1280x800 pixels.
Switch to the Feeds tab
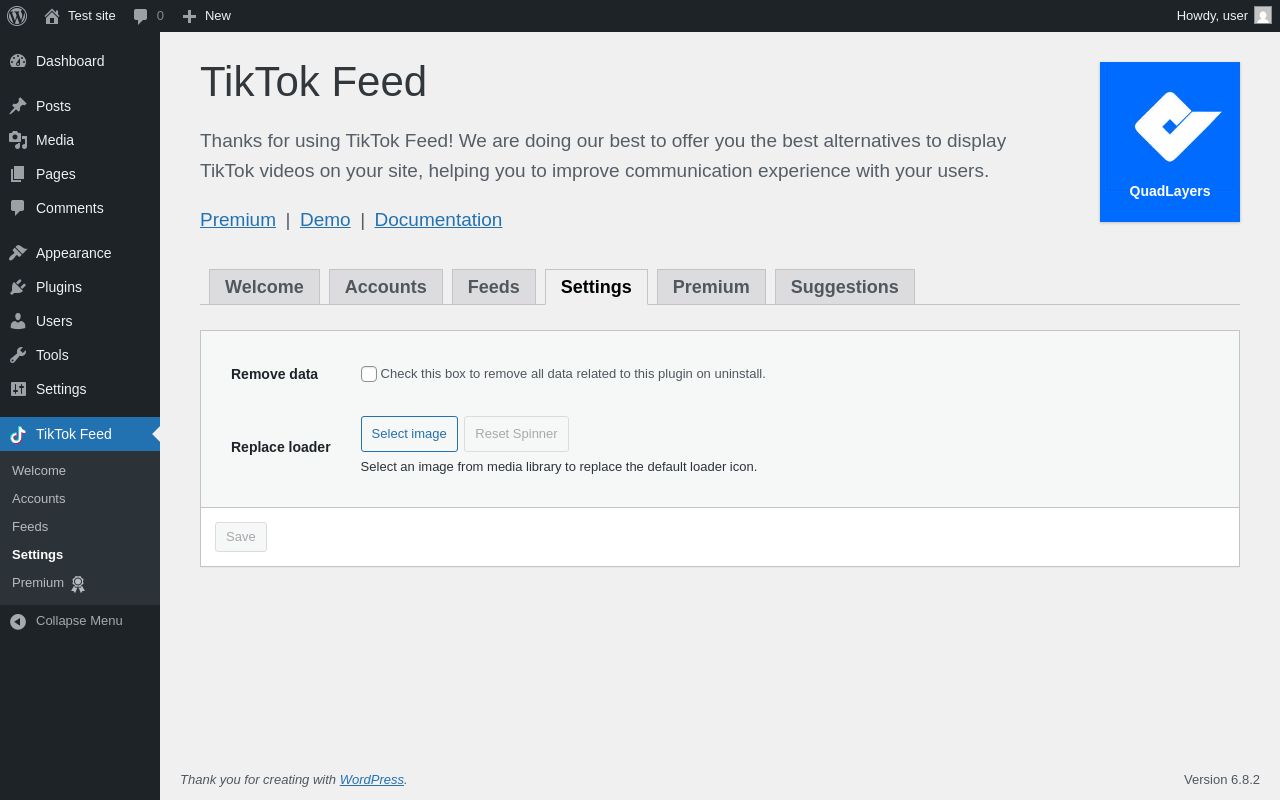494,287
